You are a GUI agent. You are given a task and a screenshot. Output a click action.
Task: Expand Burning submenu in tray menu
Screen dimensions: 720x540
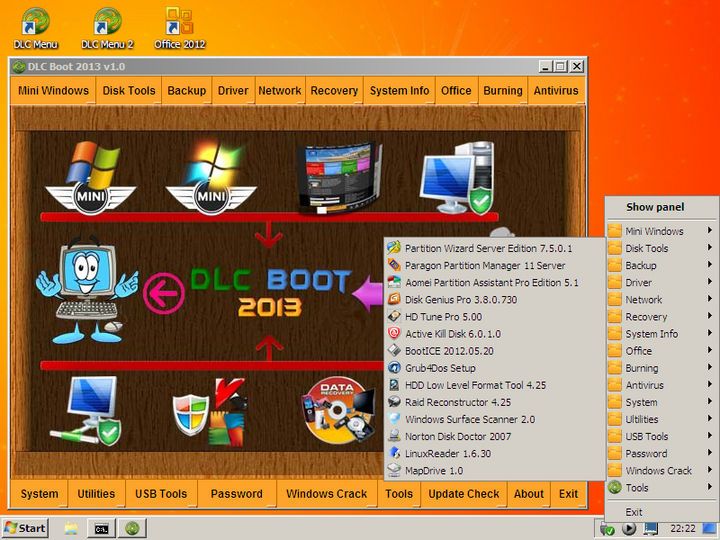(661, 368)
